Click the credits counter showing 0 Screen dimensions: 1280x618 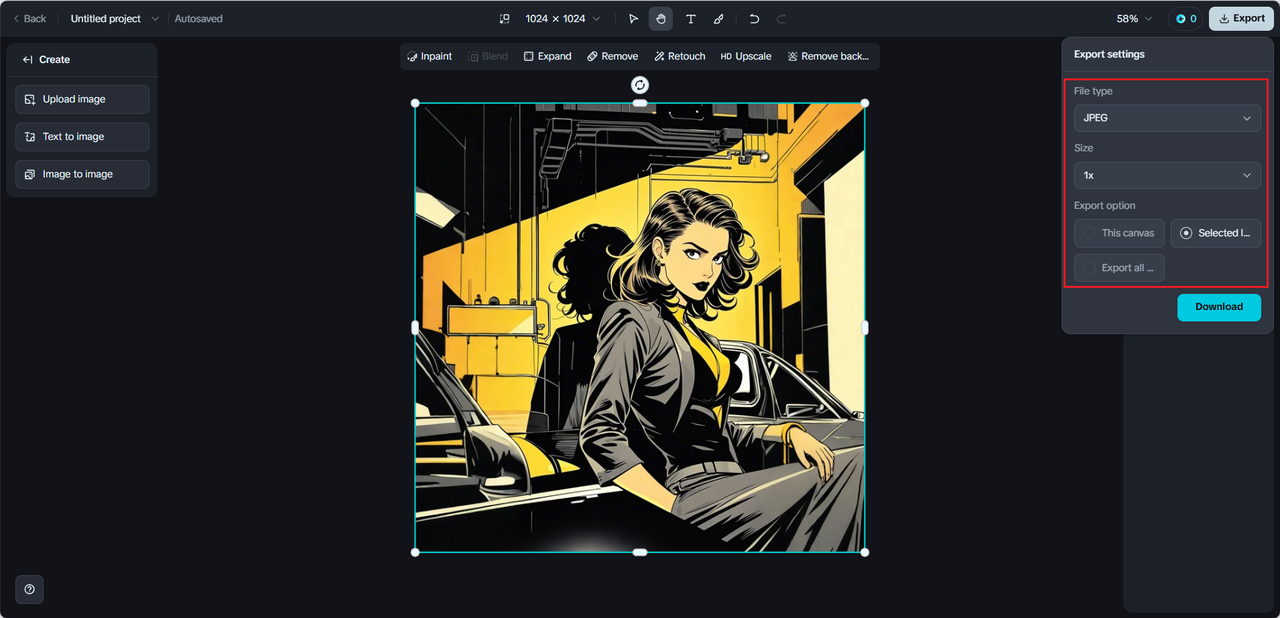pos(1186,19)
